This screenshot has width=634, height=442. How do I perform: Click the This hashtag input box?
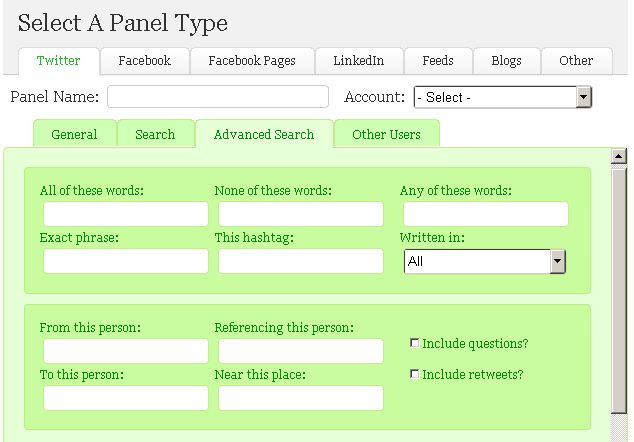[x=301, y=261]
